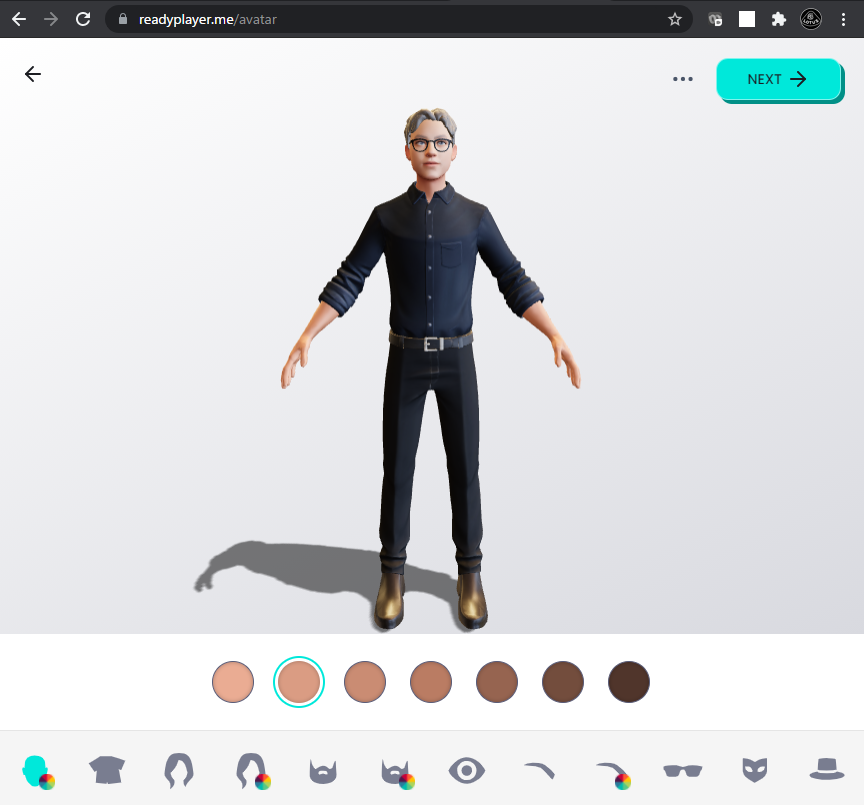Open the beard color category
This screenshot has width=864, height=805.
396,771
